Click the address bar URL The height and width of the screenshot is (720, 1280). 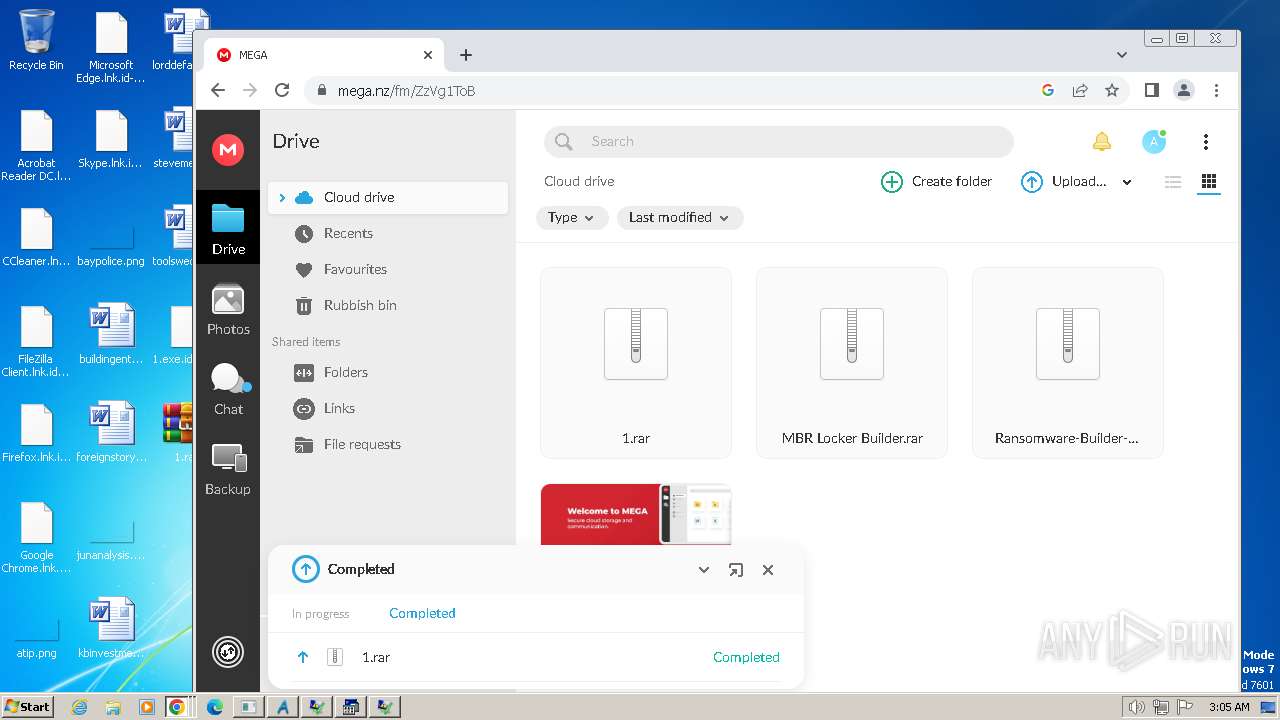(x=406, y=91)
